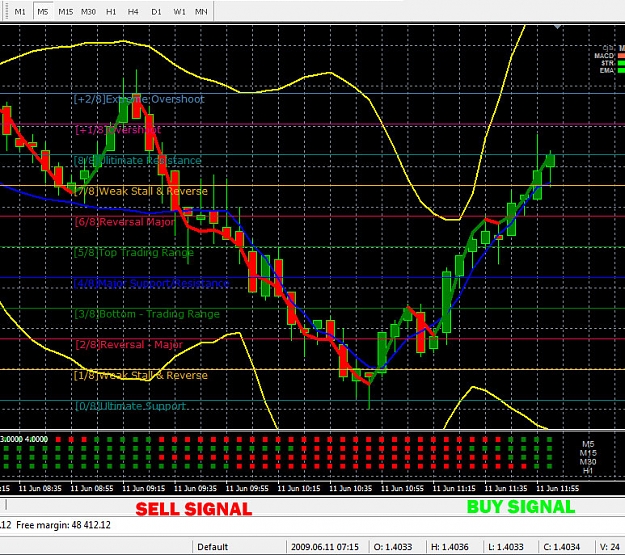Click the M30 row label in indicator panel

pyautogui.click(x=588, y=462)
